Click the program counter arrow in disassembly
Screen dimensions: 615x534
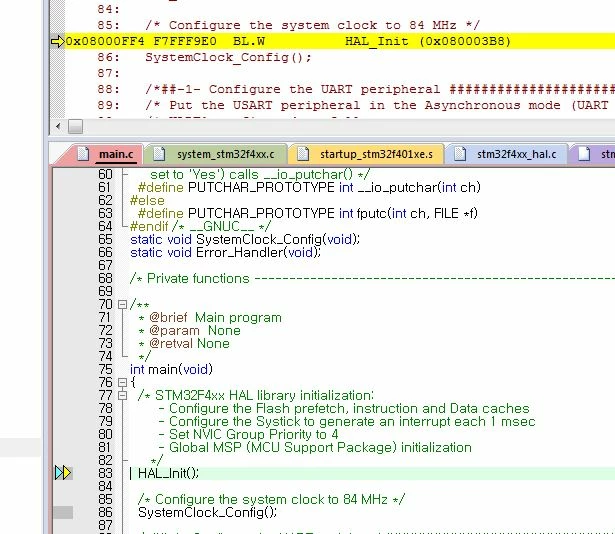58,41
